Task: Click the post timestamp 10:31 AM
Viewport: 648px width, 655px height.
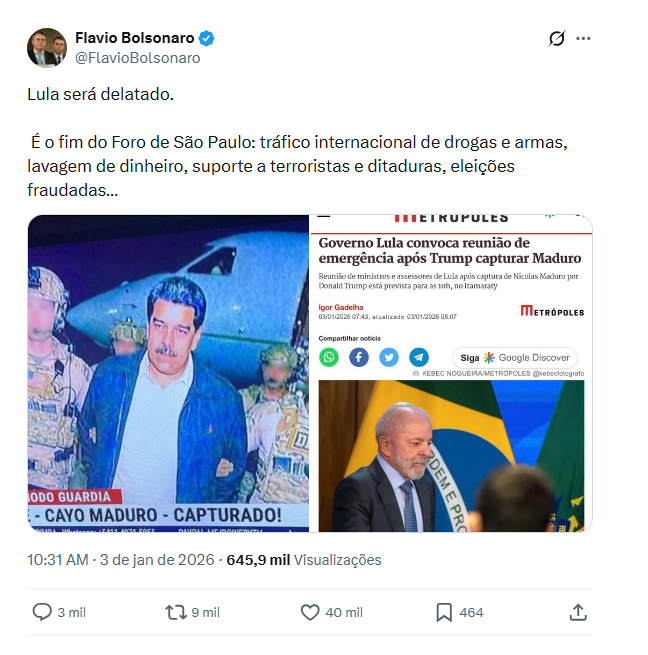Action: click(58, 560)
